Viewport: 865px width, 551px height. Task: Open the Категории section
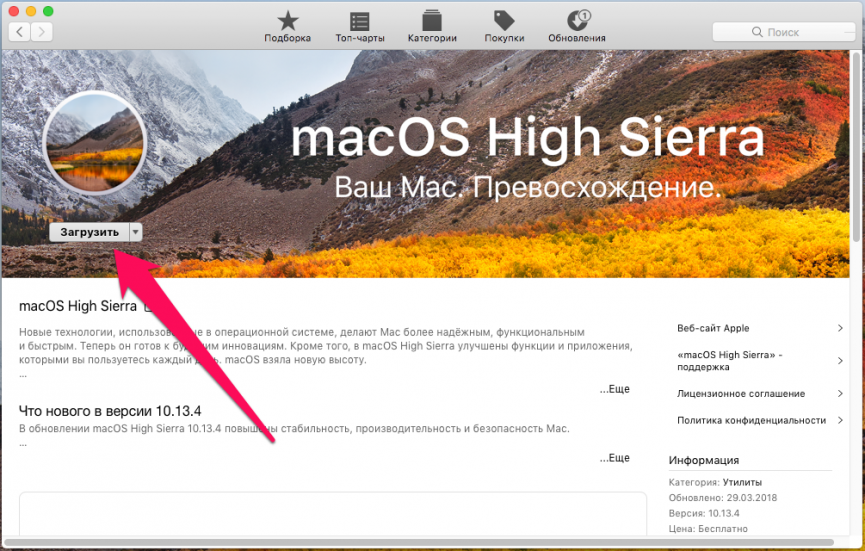coord(432,26)
